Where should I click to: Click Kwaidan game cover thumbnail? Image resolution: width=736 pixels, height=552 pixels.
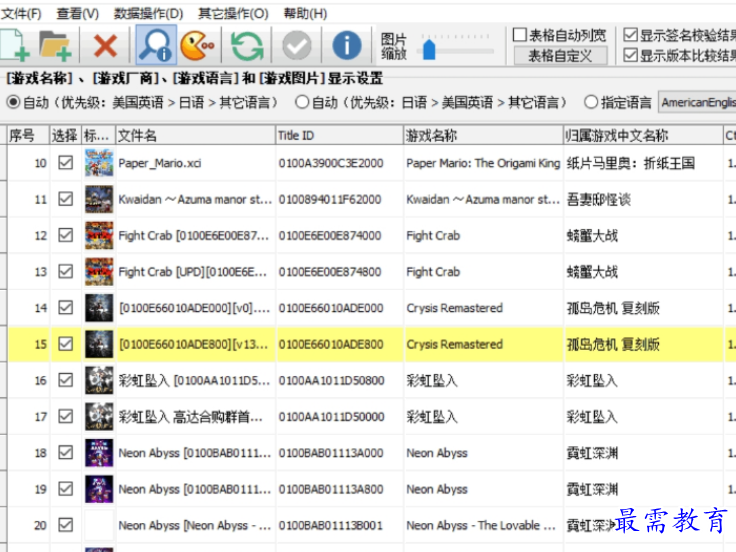click(x=99, y=199)
